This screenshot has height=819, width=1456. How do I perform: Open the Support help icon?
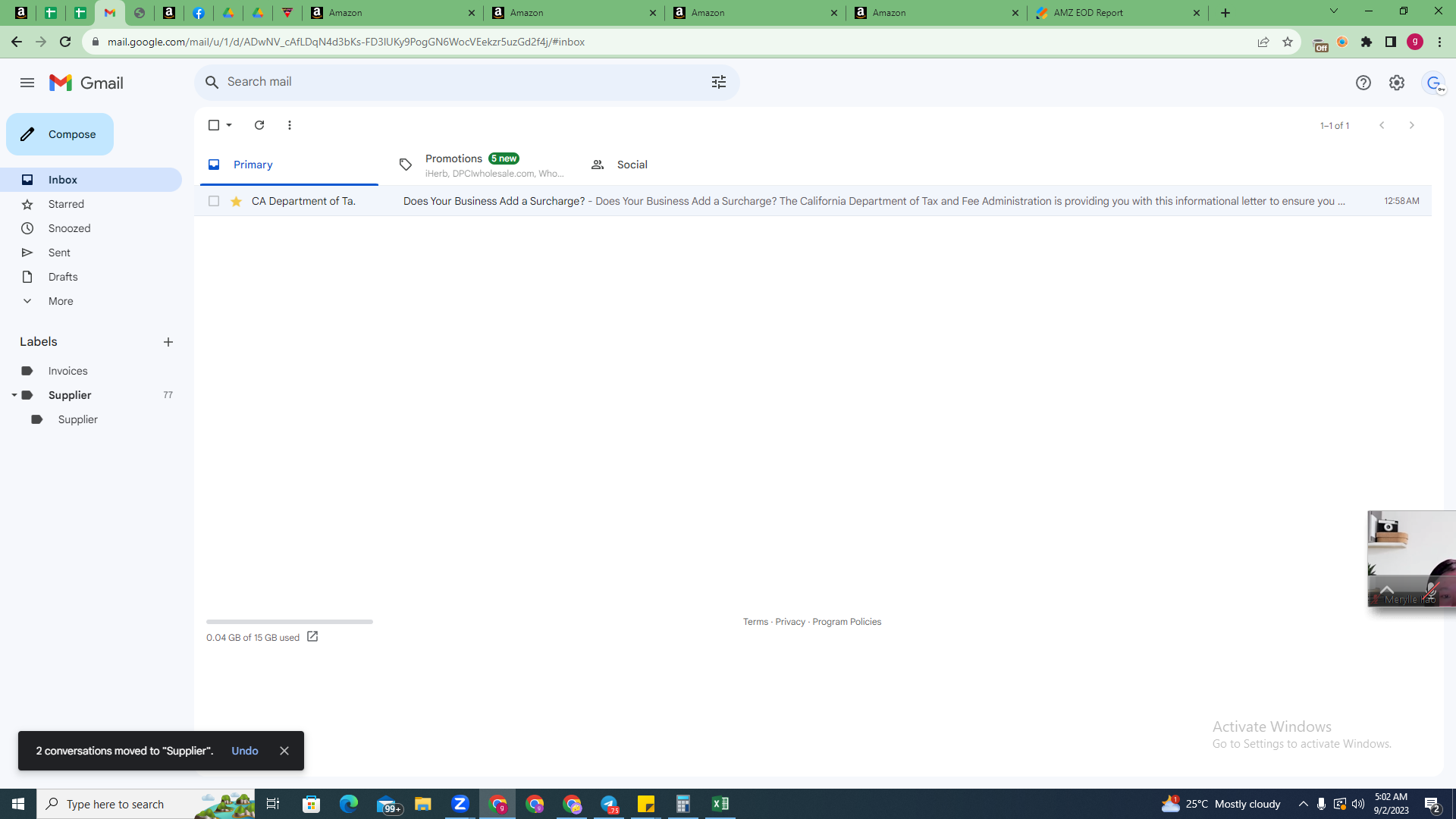click(x=1363, y=83)
